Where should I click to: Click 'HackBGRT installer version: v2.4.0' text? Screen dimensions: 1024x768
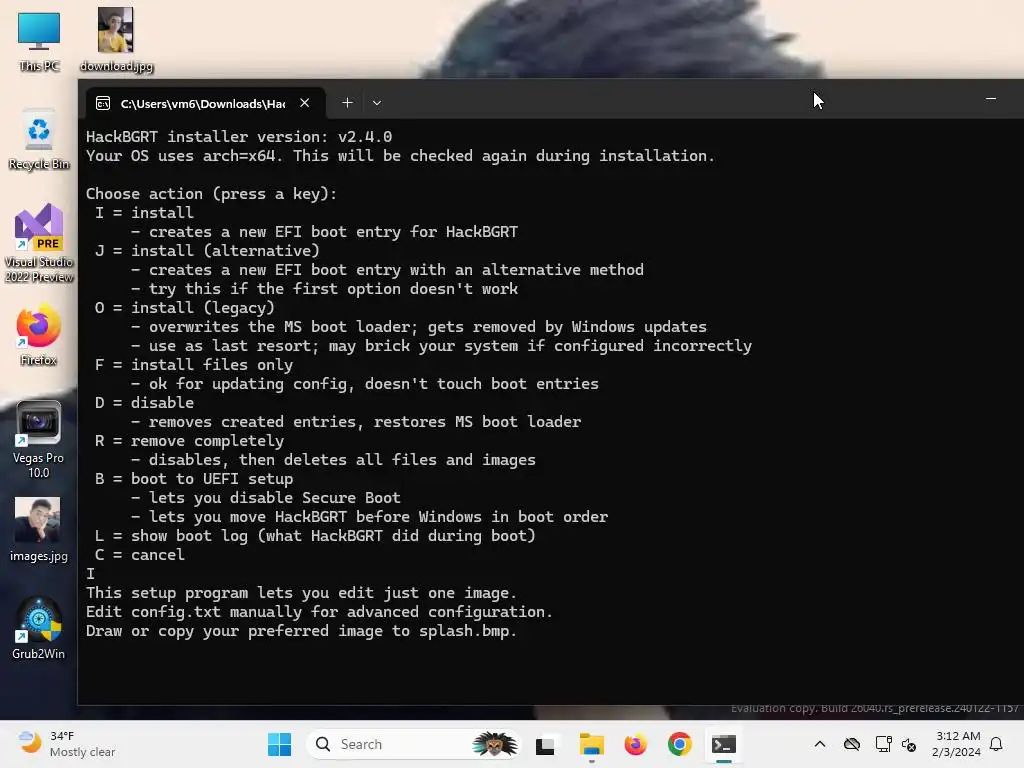click(239, 136)
